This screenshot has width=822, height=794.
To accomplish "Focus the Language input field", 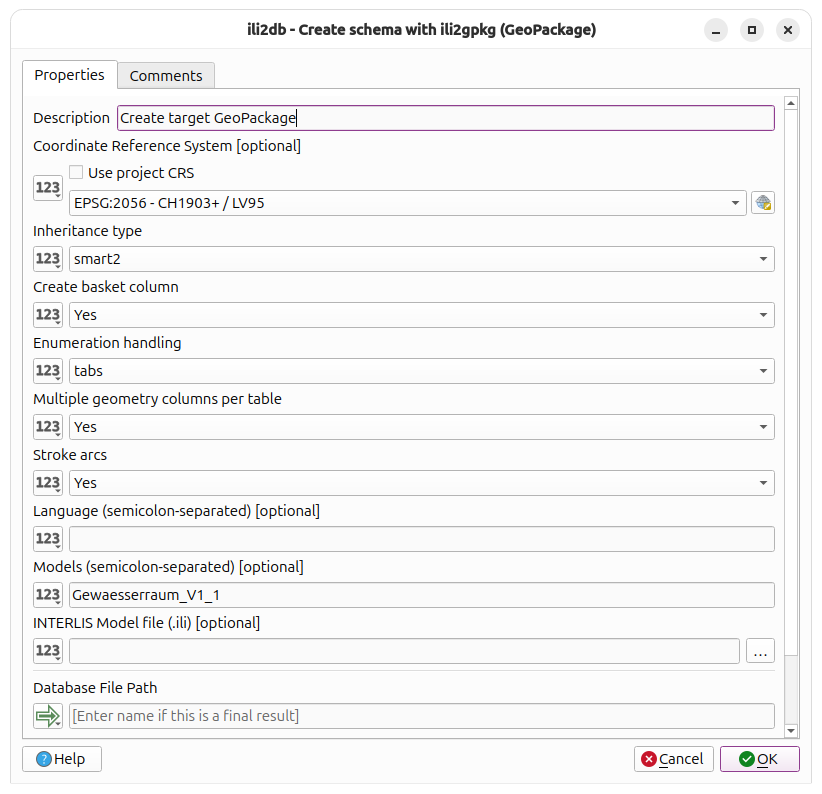I will 421,539.
